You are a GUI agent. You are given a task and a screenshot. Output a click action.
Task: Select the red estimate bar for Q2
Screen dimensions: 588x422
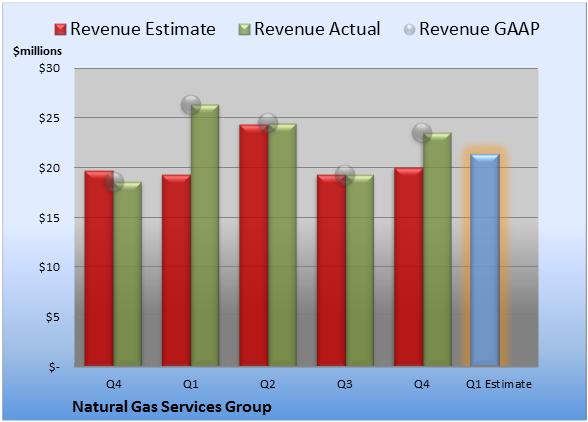click(x=254, y=245)
